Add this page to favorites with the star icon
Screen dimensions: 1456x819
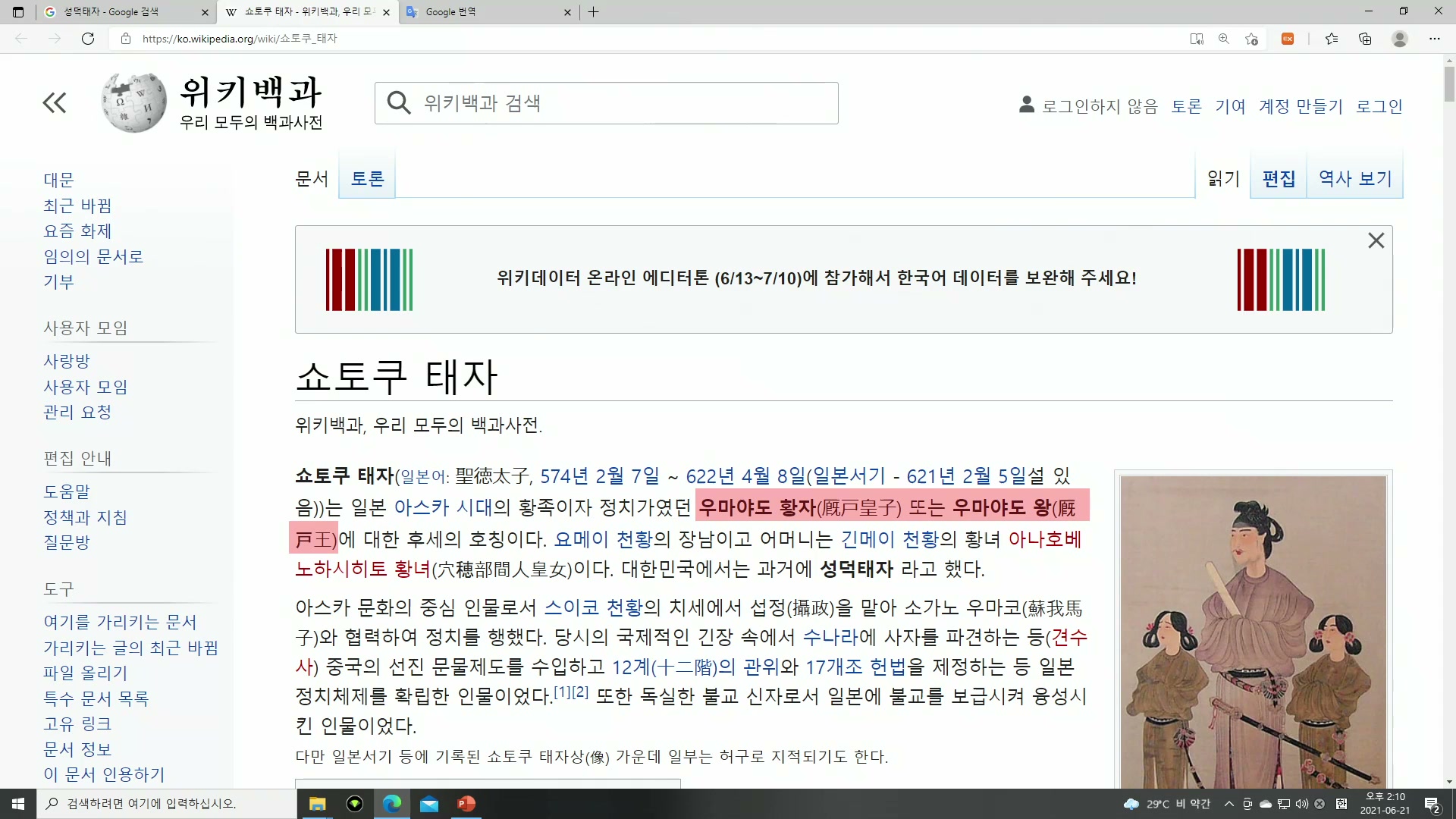coord(1251,39)
